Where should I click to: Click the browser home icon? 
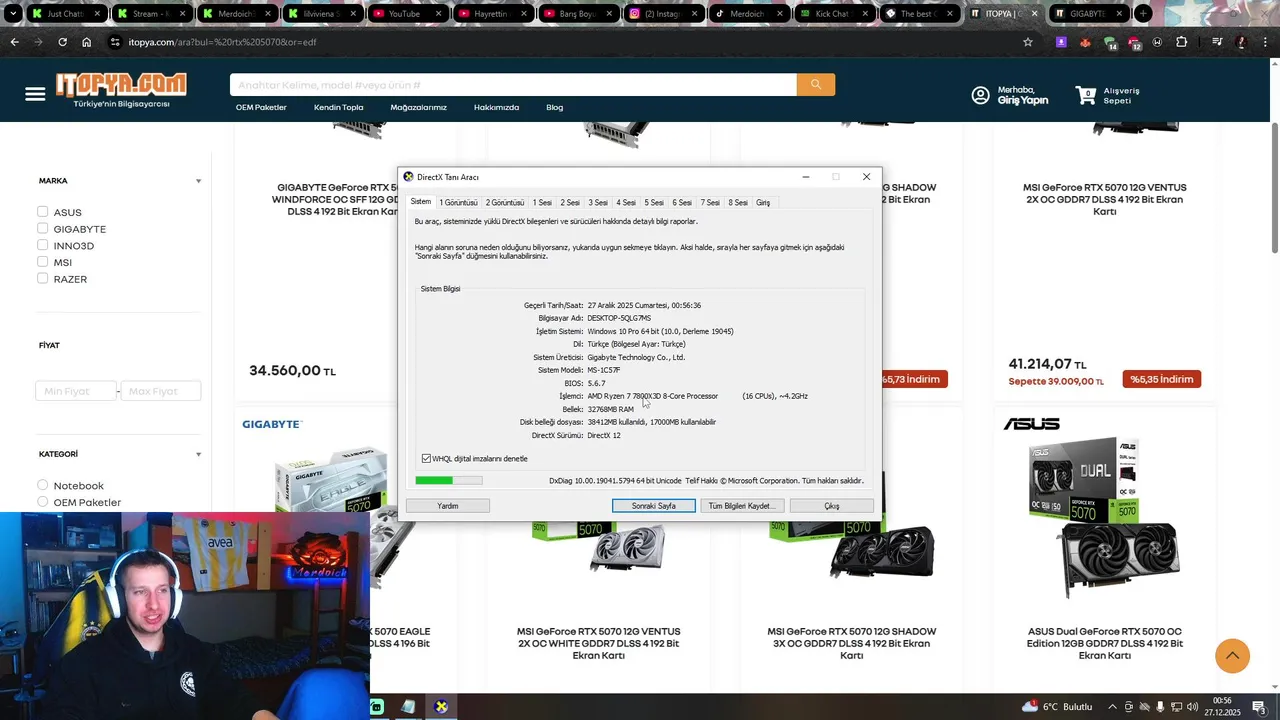(x=87, y=42)
